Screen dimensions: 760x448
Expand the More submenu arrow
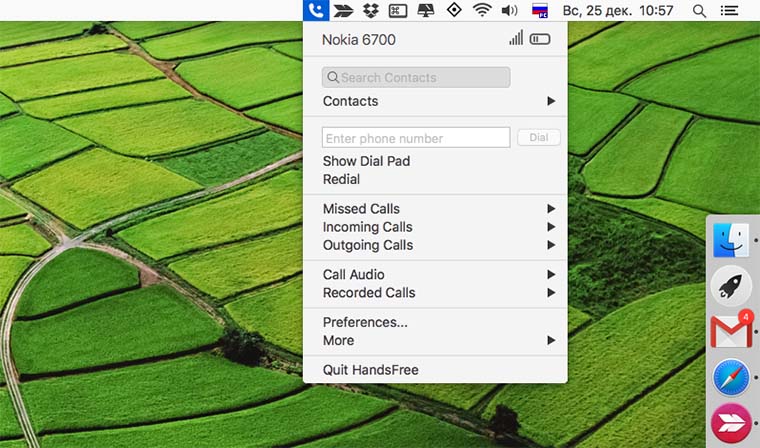click(551, 340)
